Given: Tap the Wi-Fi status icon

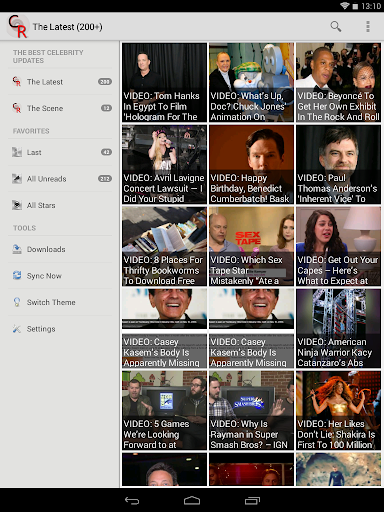Looking at the screenshot, I should click(344, 6).
